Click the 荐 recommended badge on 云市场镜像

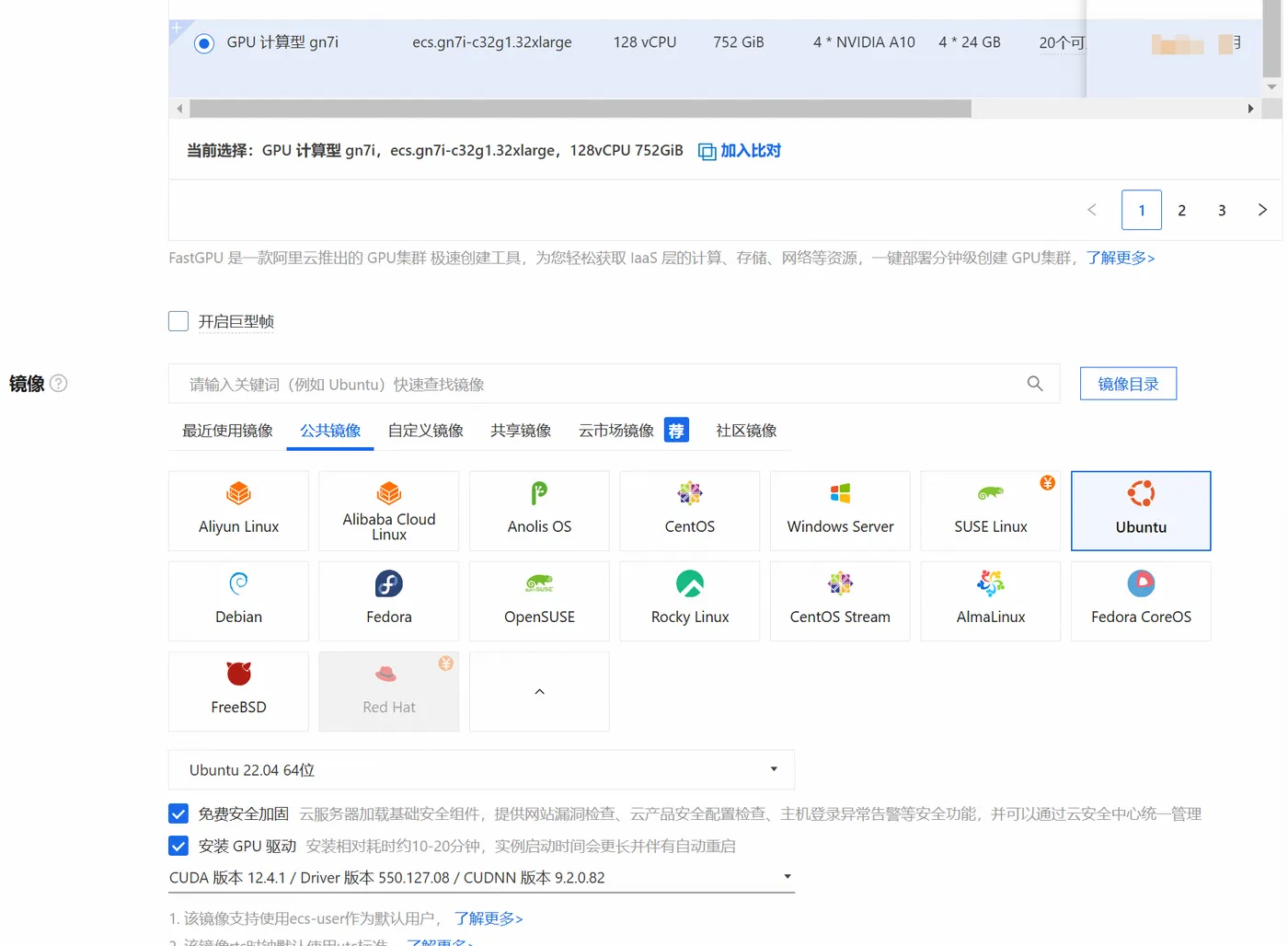[x=676, y=431]
